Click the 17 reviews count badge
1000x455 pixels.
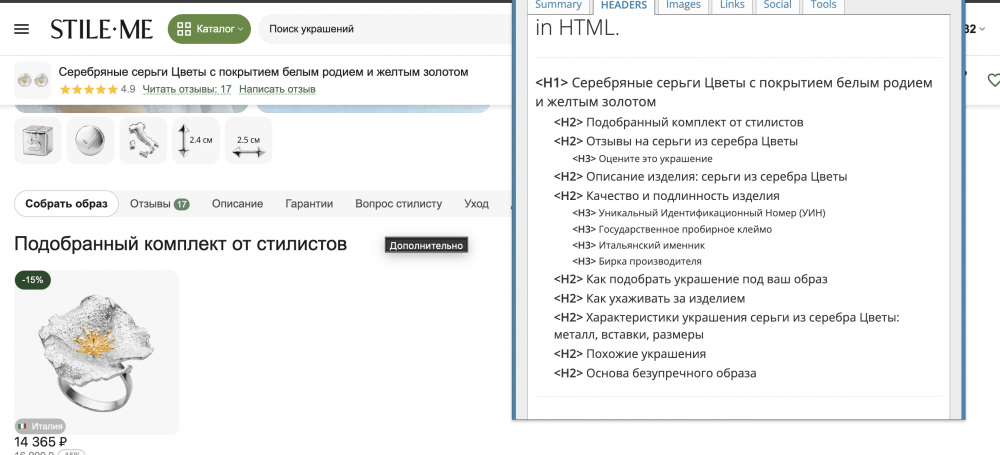coord(182,204)
